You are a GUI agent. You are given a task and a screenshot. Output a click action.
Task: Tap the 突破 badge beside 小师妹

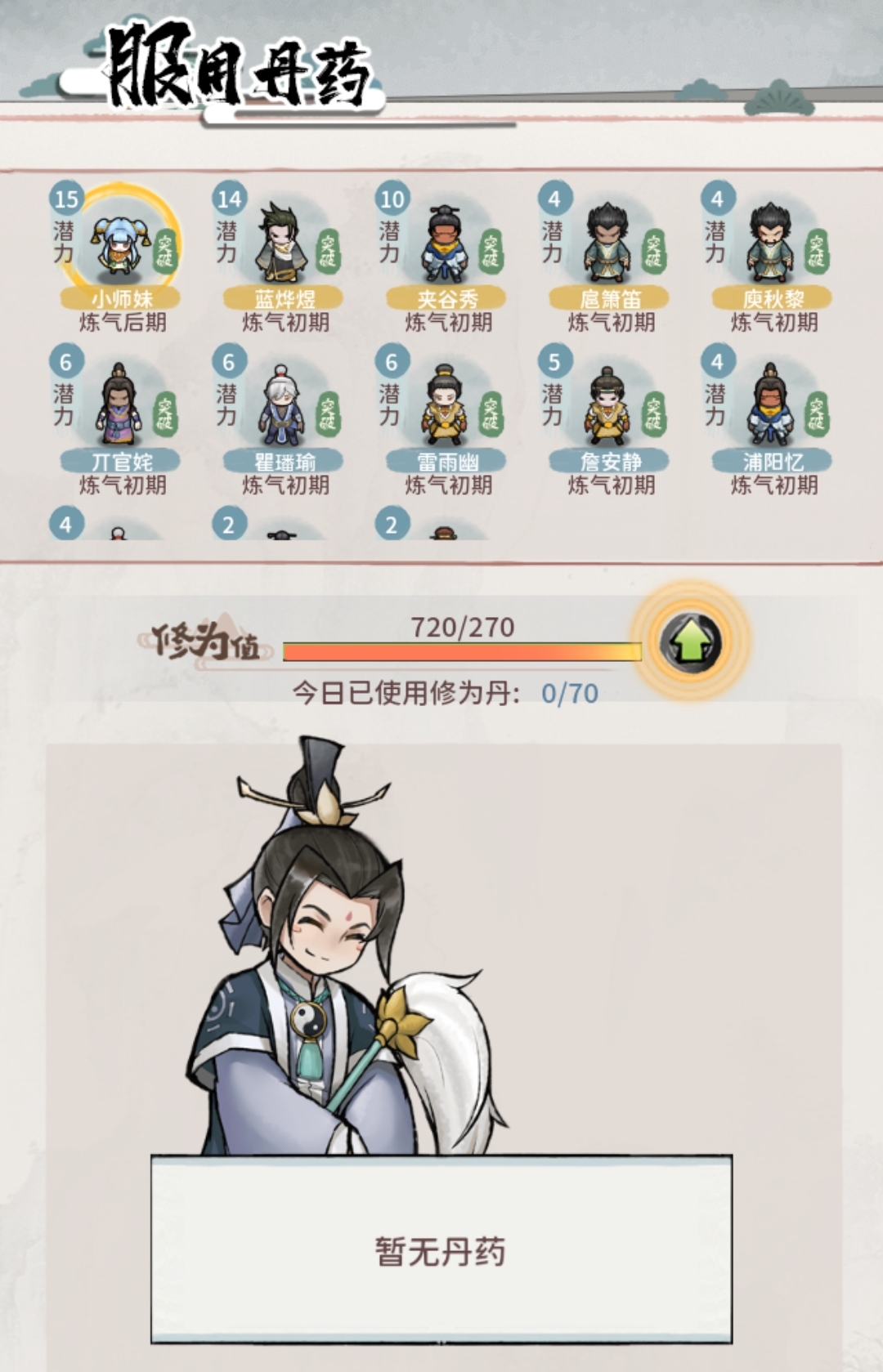(165, 251)
